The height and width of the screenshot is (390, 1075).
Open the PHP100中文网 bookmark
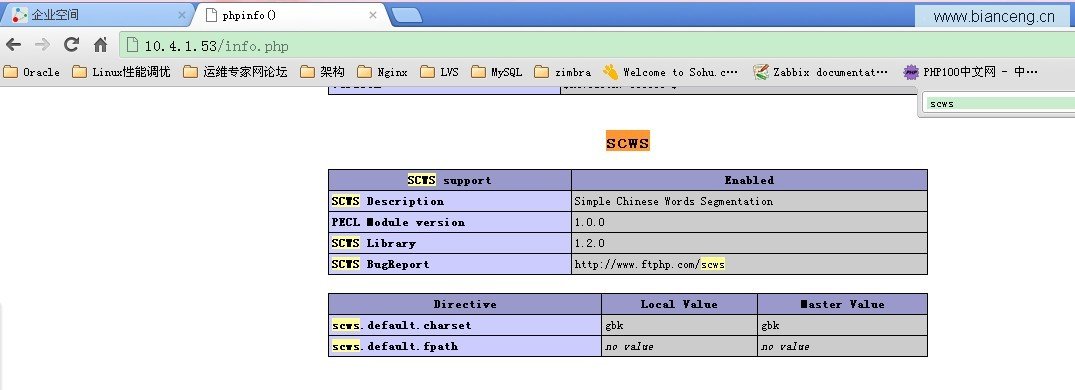coord(970,72)
